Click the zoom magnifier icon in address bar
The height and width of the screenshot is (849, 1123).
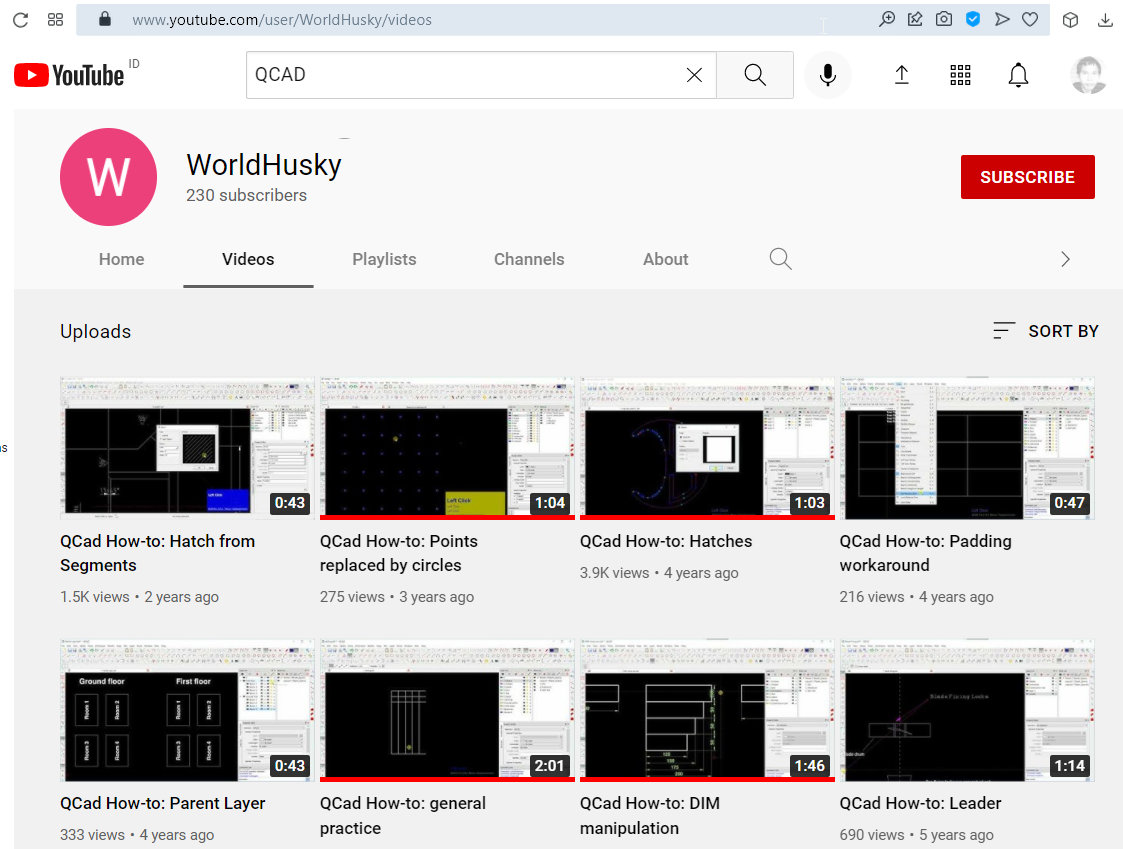click(887, 19)
